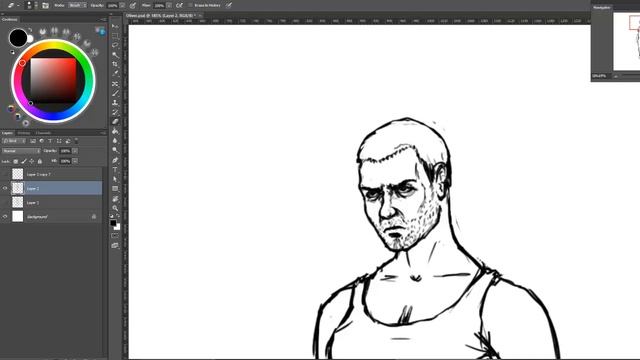The image size is (640, 360).
Task: Toggle pressure for opacity icon
Action: tap(133, 5)
